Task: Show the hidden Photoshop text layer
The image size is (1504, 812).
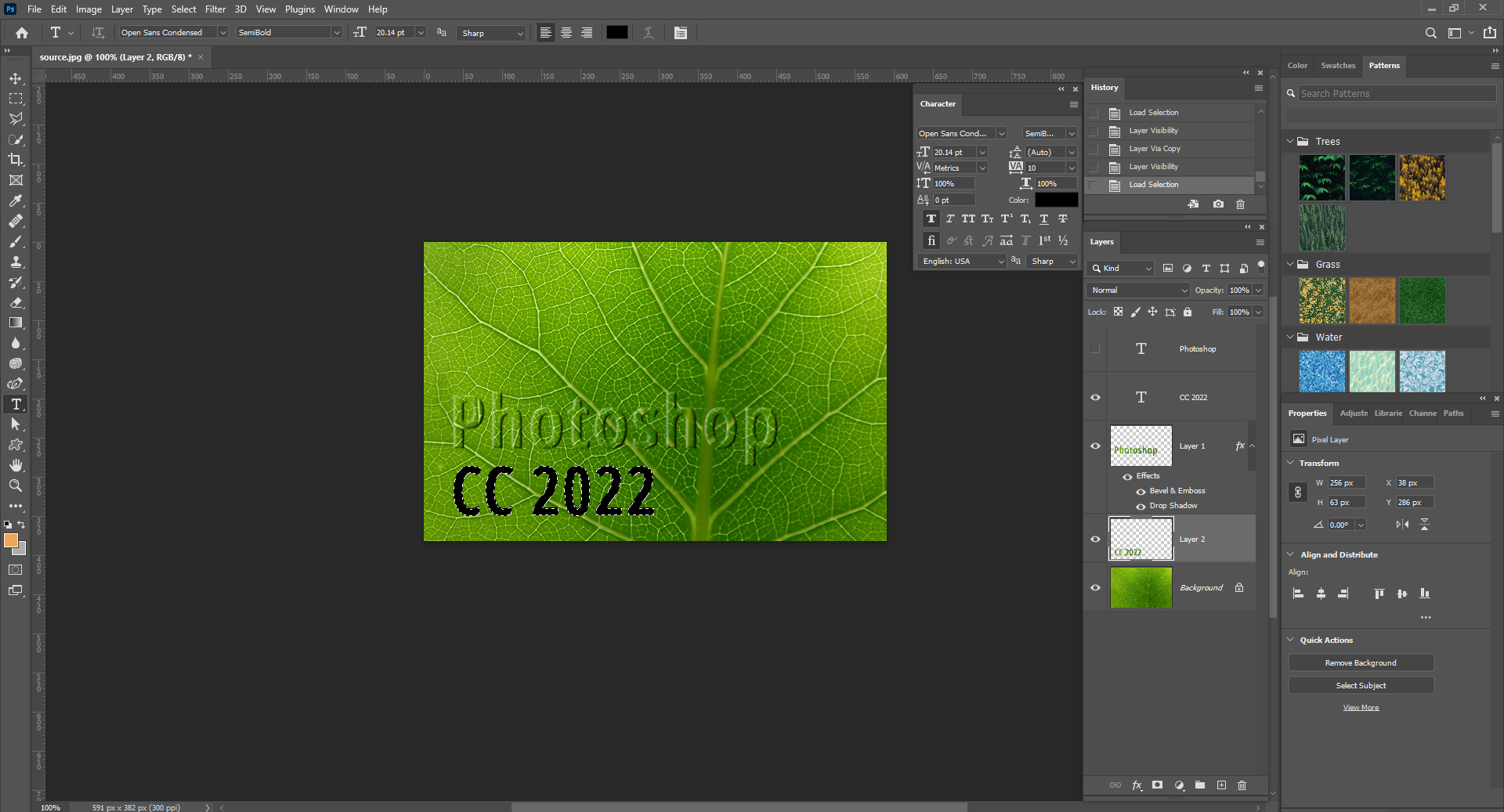Action: [1095, 349]
